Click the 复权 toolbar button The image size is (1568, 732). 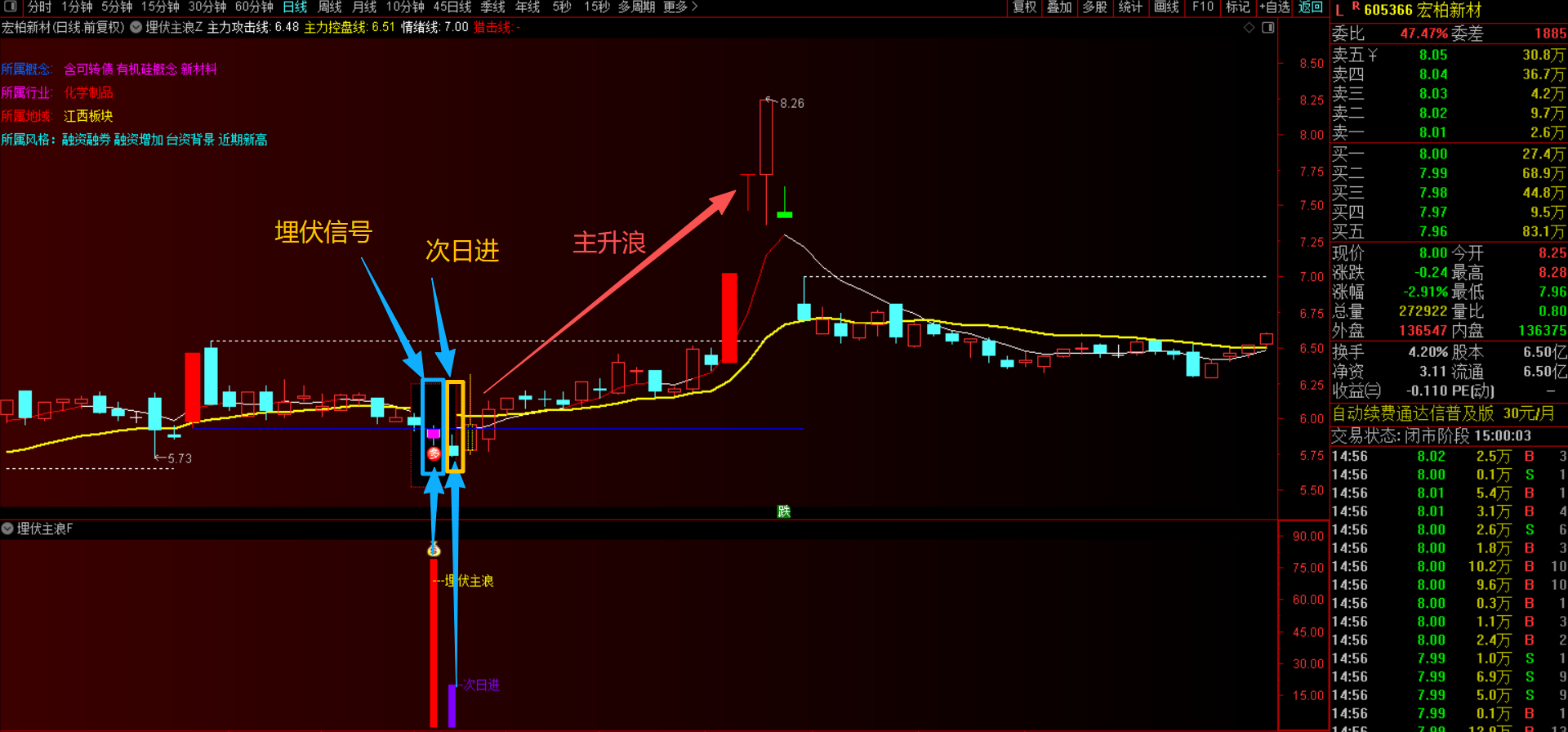coord(1025,7)
